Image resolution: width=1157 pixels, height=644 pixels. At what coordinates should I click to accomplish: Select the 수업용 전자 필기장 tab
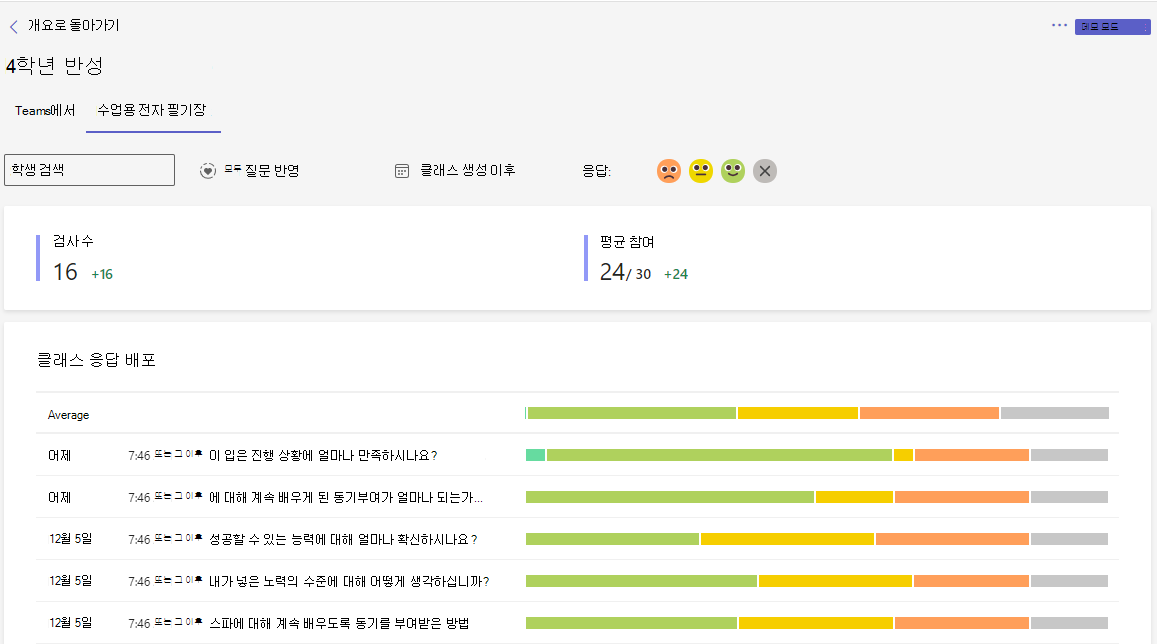[153, 110]
